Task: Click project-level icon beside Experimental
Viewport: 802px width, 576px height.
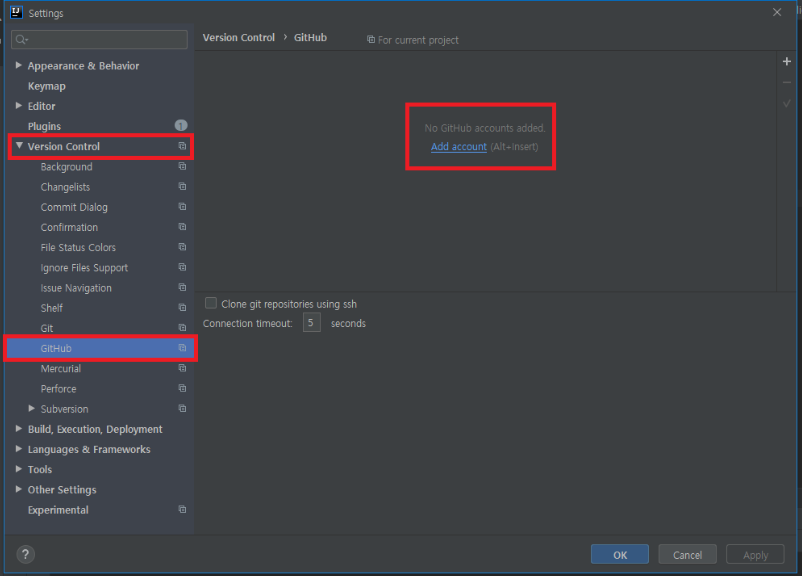Action: [x=182, y=509]
